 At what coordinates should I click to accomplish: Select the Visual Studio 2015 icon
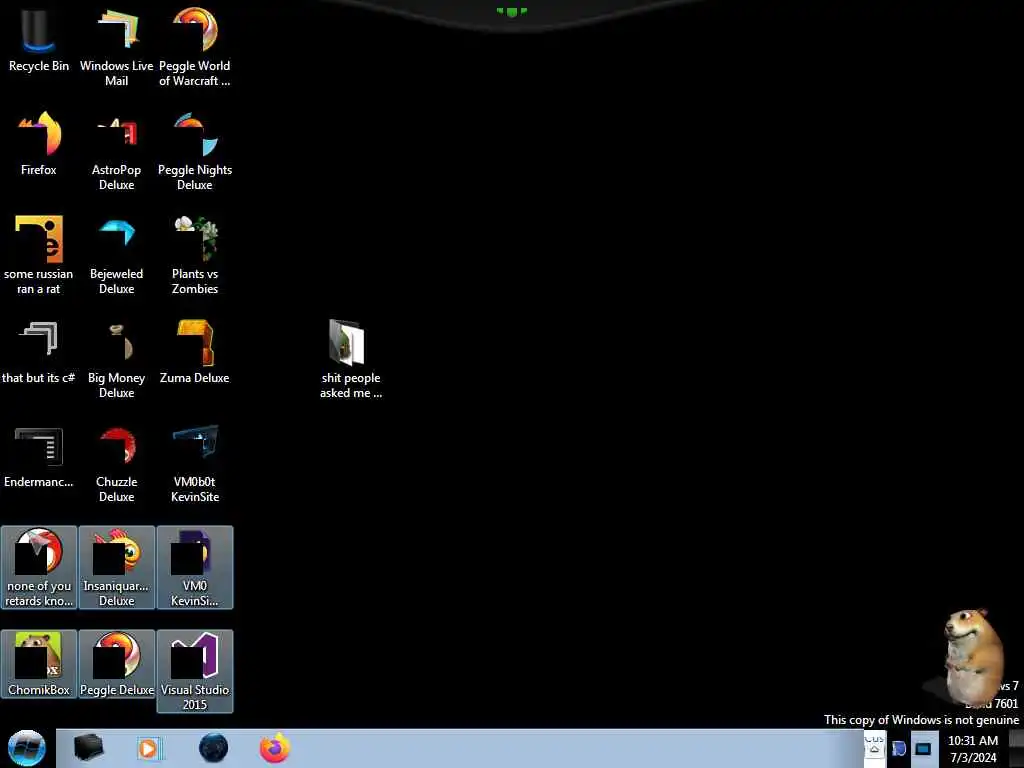tap(195, 671)
